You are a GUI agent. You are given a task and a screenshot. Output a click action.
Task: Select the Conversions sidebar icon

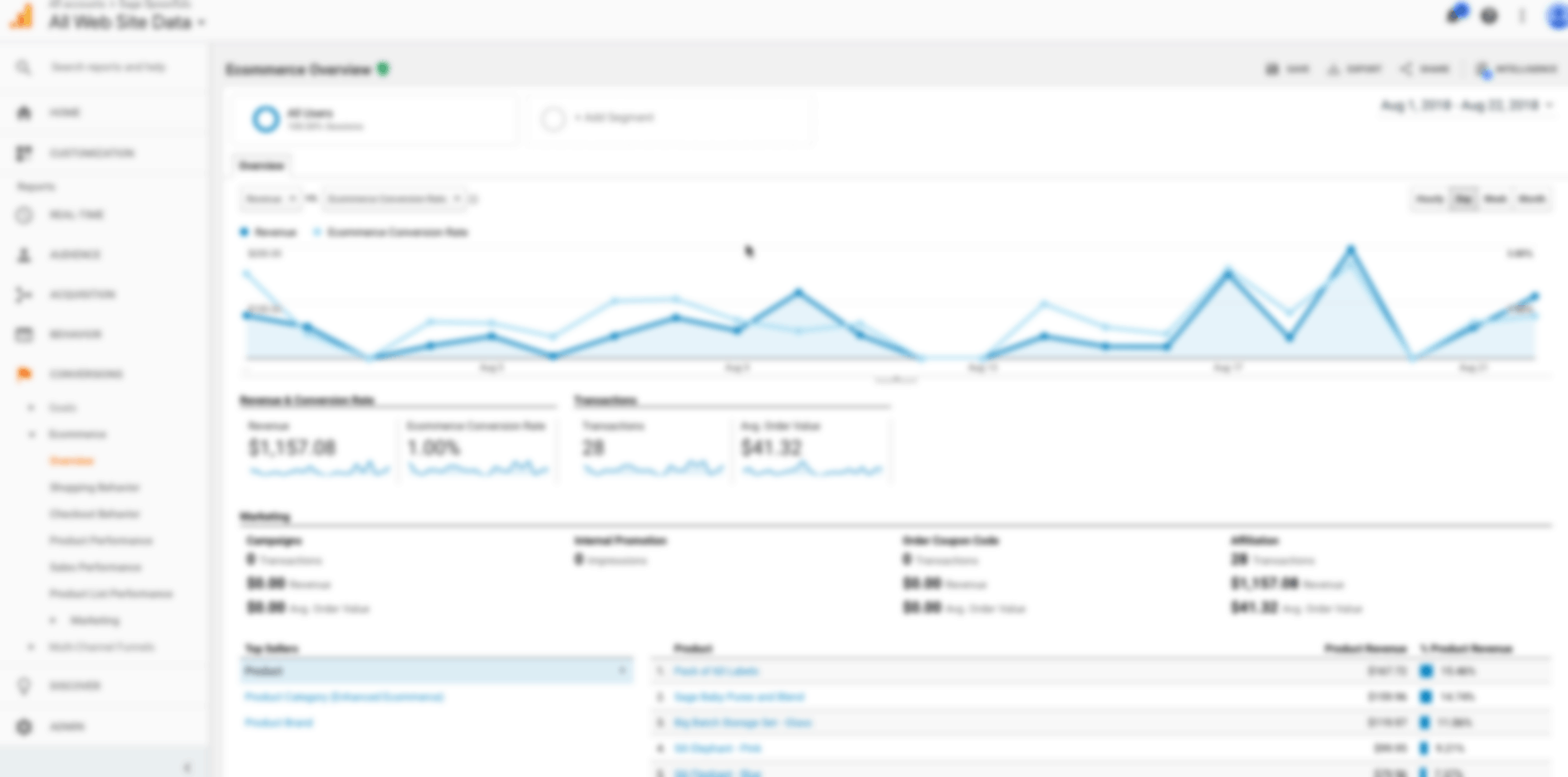23,373
